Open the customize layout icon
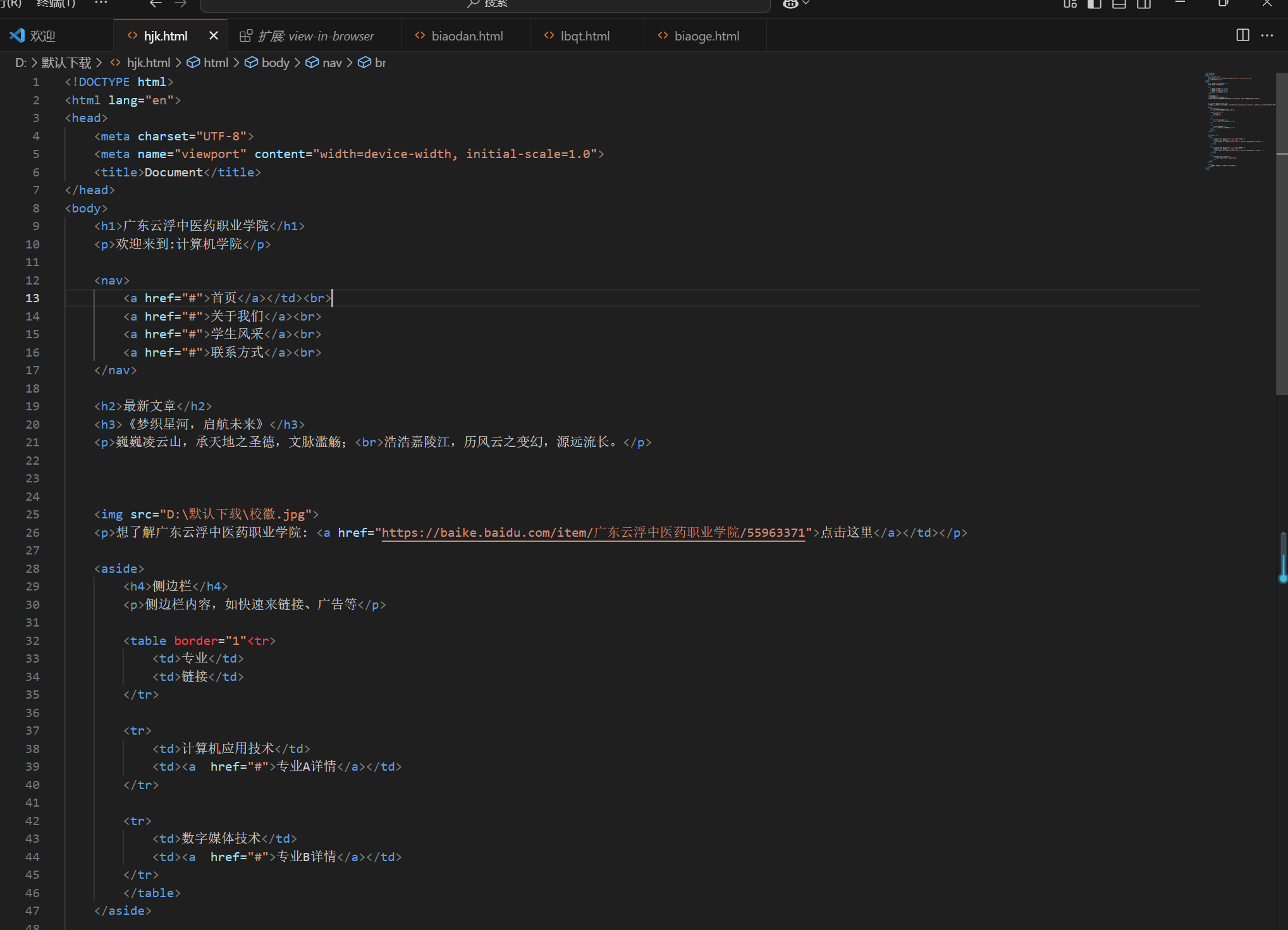Screen dimensions: 1288x930 pyautogui.click(x=1070, y=4)
